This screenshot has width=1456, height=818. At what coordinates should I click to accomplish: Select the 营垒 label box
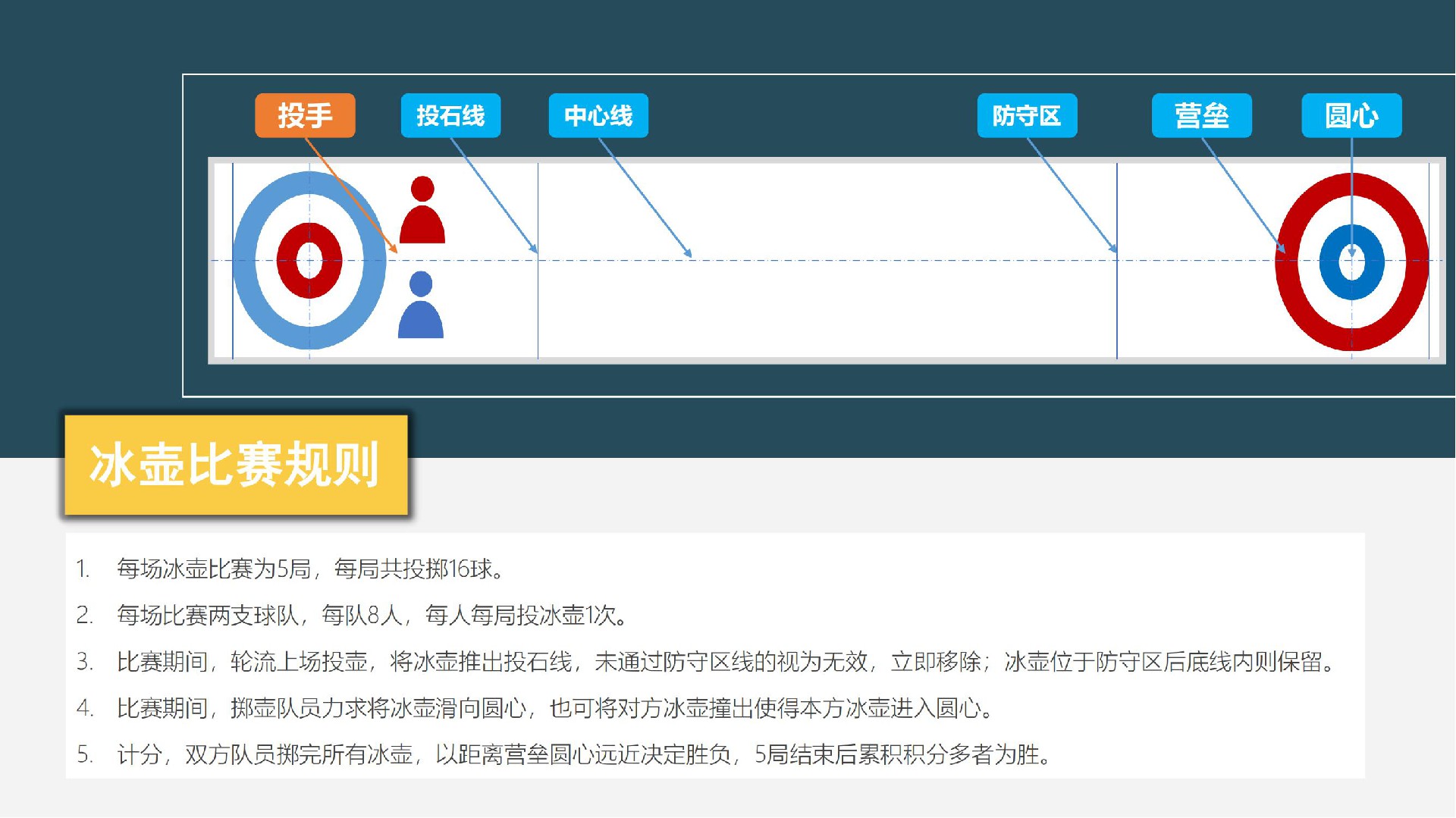tap(1201, 115)
